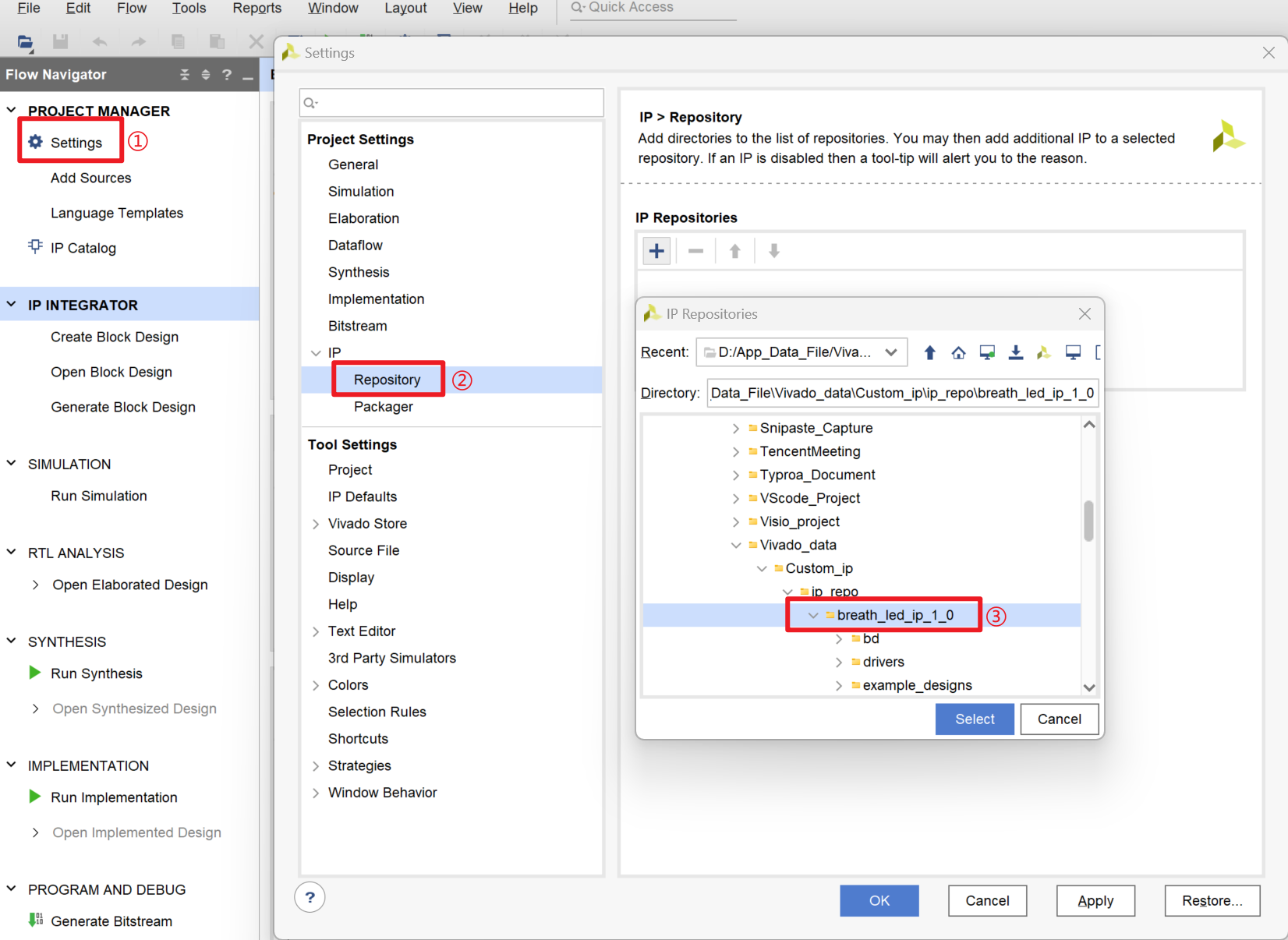Click the green Run Implementation arrow
Image resolution: width=1288 pixels, height=940 pixels.
coord(34,797)
